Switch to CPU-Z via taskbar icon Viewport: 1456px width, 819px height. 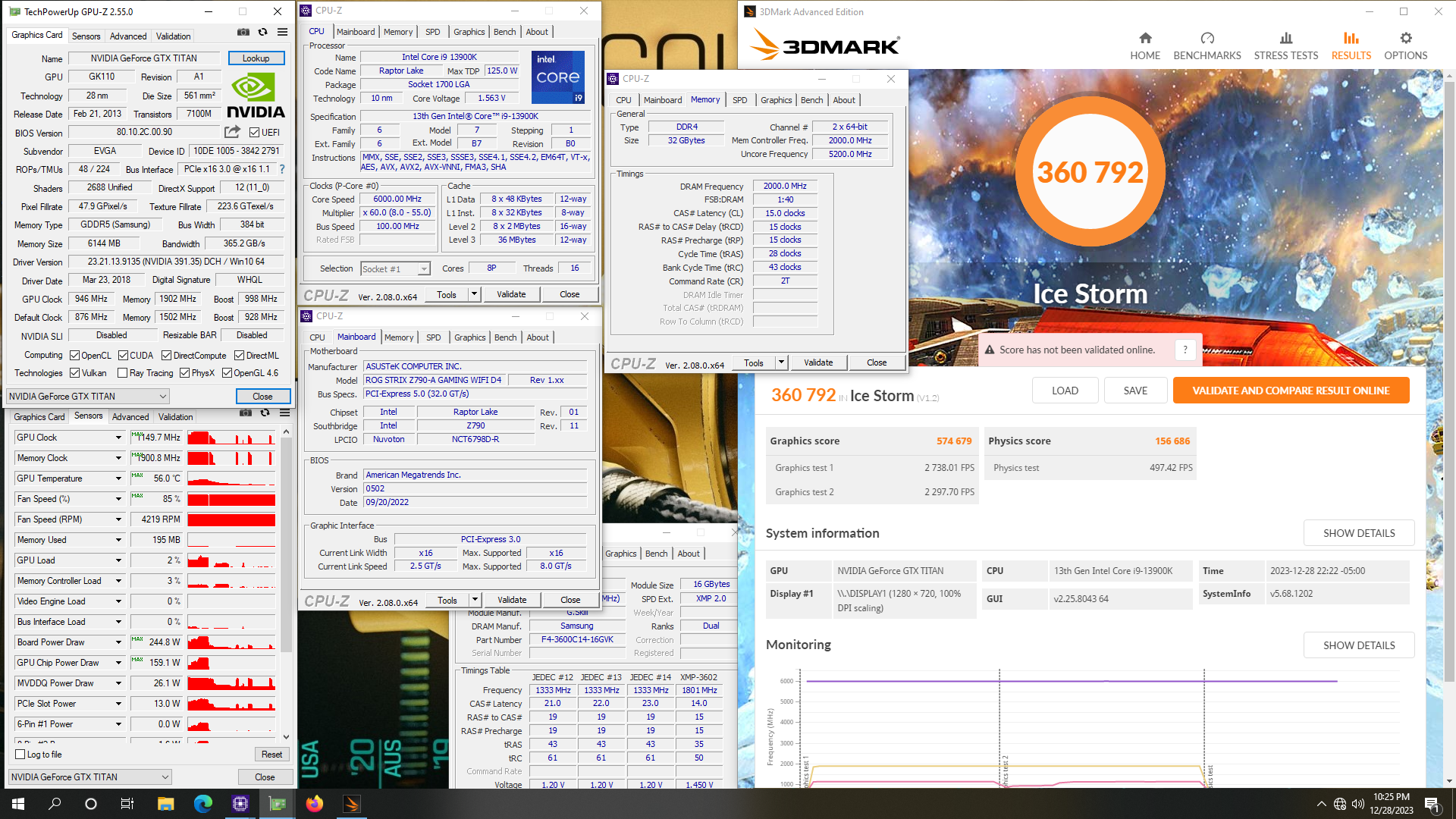pos(240,804)
